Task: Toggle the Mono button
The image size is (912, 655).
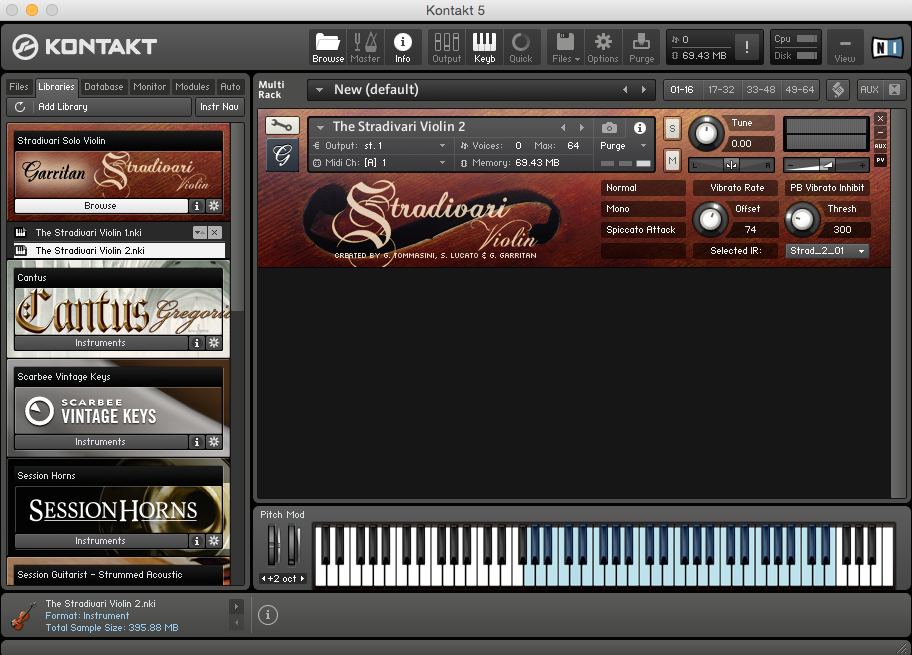Action: (x=643, y=209)
